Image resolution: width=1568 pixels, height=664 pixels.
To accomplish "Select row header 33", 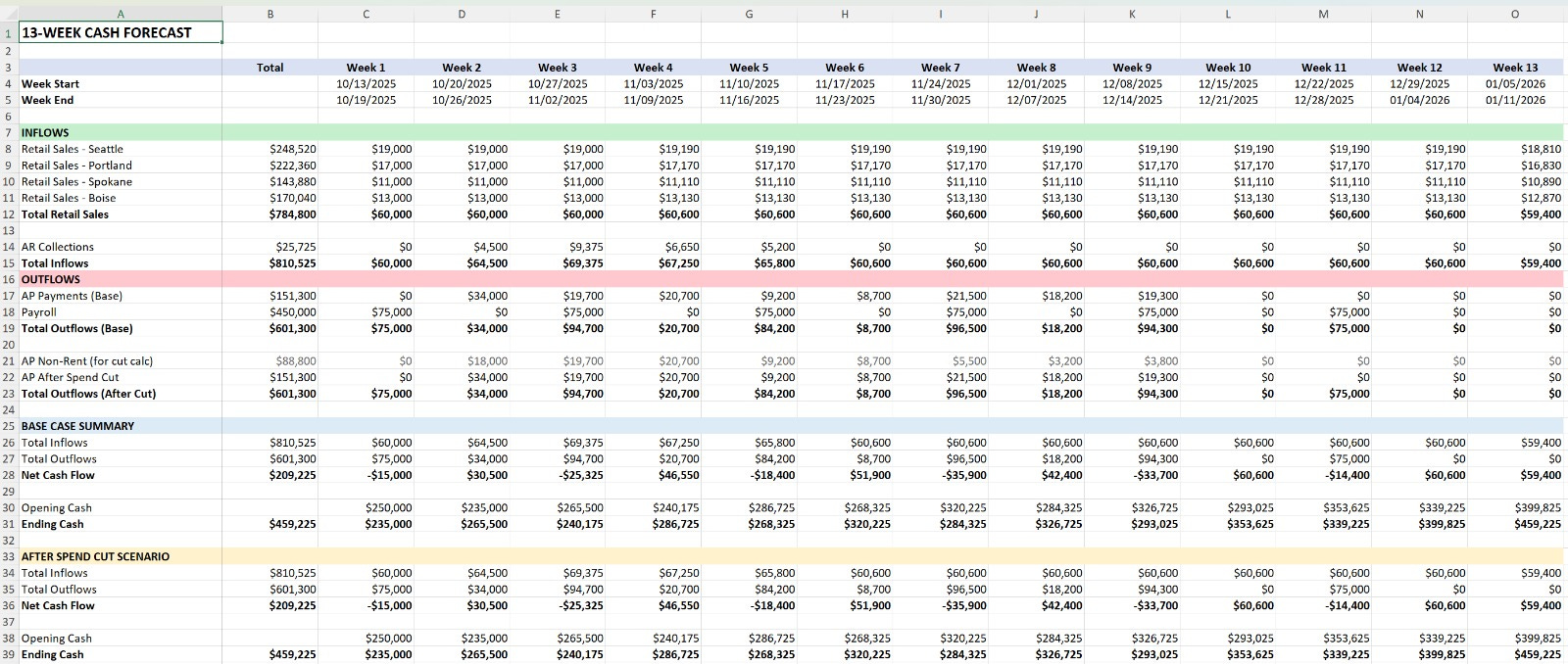I will pyautogui.click(x=9, y=556).
